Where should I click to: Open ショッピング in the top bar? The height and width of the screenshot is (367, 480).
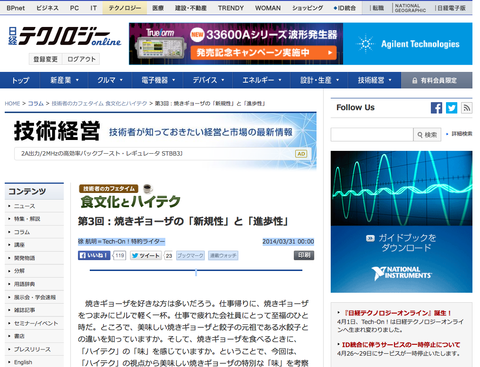307,8
